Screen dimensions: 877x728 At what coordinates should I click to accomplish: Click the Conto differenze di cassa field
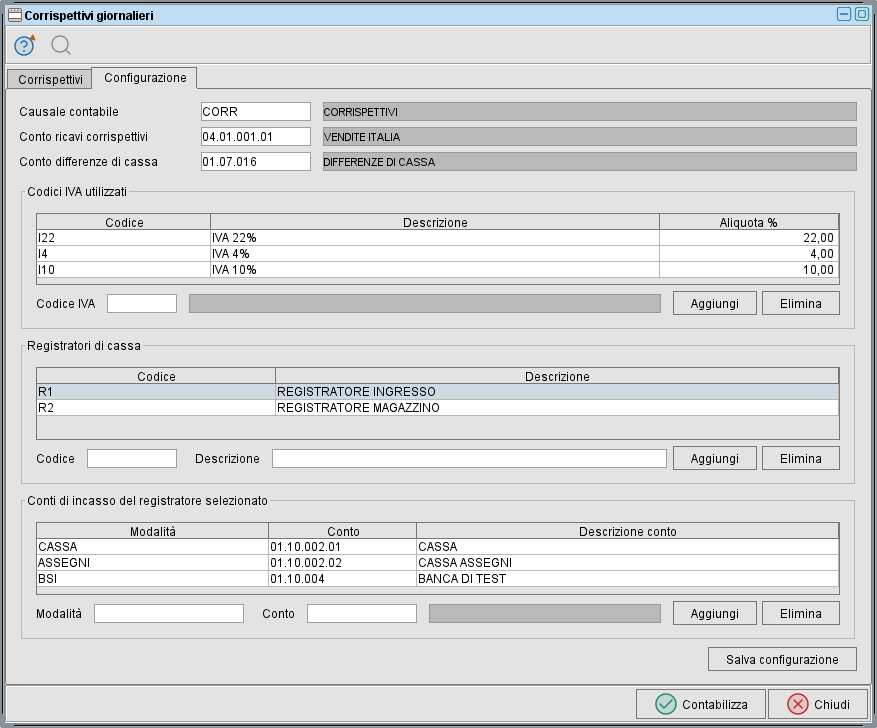pos(256,162)
